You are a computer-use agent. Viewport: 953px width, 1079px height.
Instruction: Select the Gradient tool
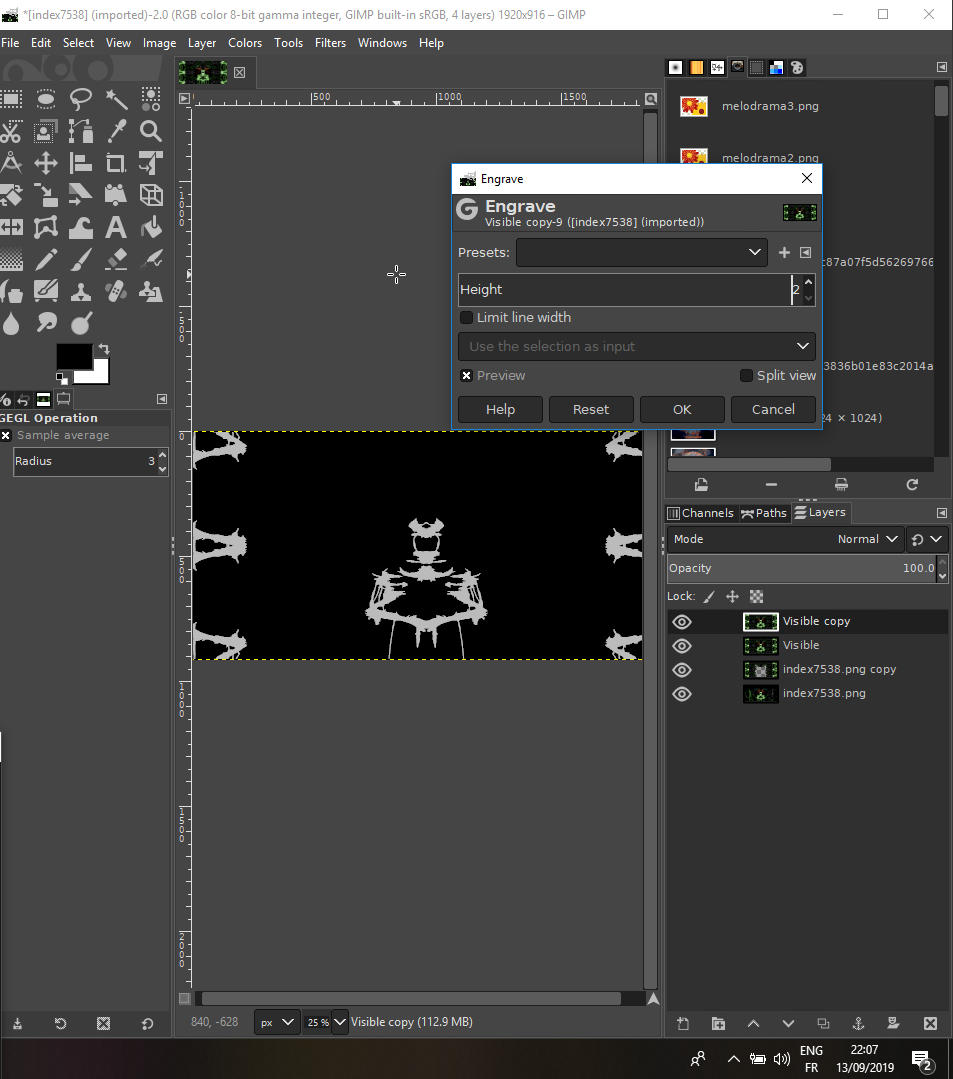(x=11, y=259)
